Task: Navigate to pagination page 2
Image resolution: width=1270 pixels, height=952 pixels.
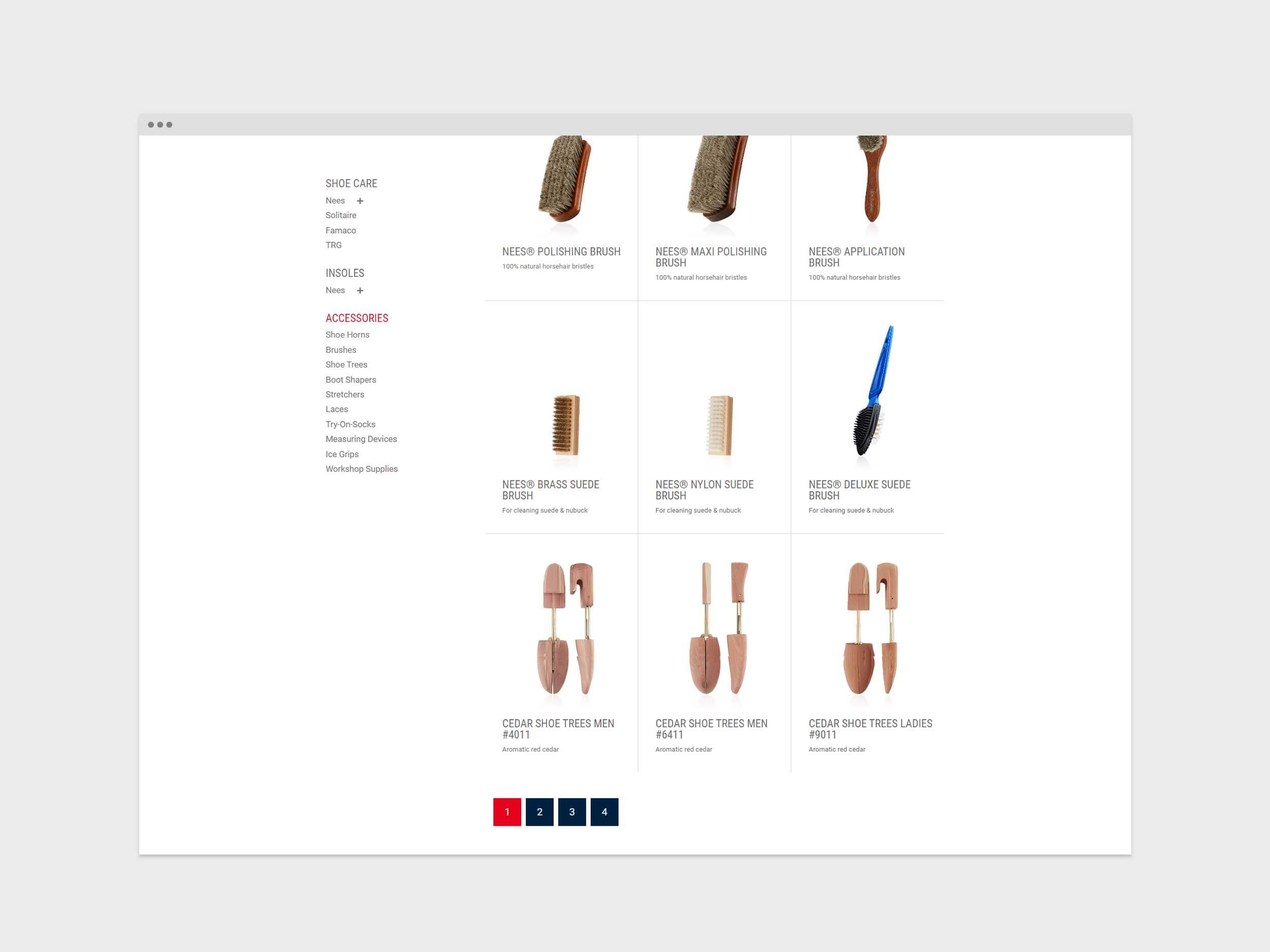Action: 539,812
